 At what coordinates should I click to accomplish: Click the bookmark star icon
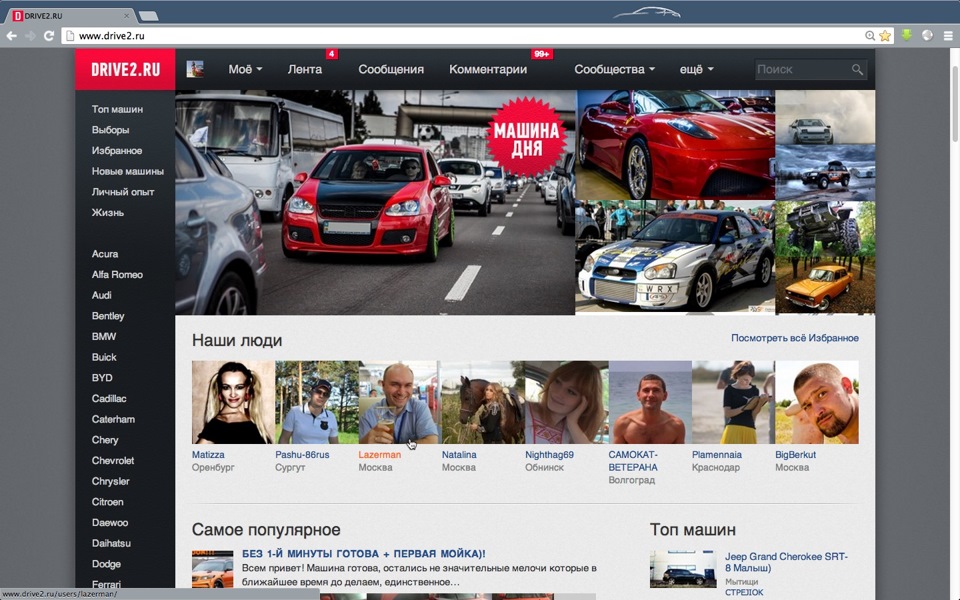pyautogui.click(x=885, y=36)
